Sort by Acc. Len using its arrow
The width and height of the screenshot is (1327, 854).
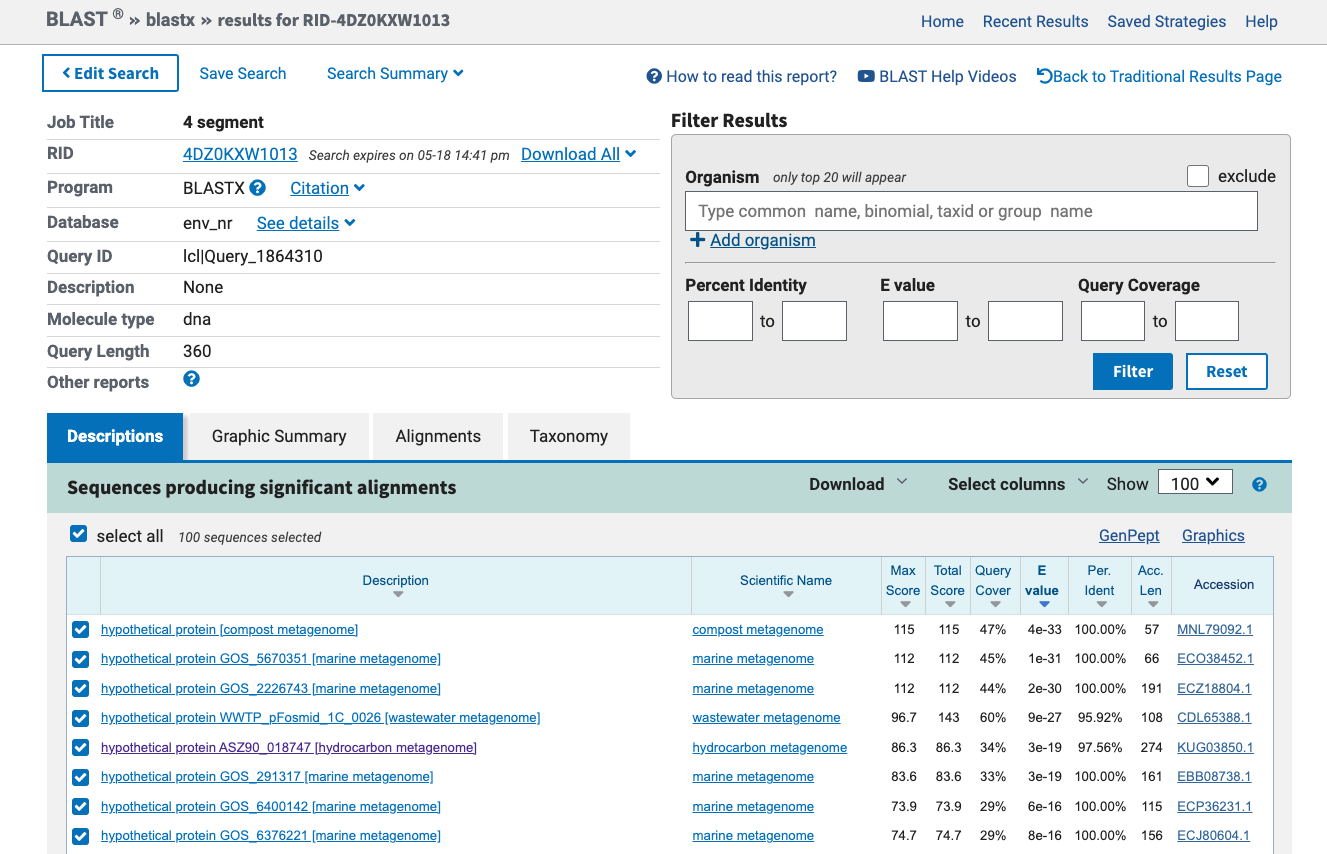[1153, 604]
